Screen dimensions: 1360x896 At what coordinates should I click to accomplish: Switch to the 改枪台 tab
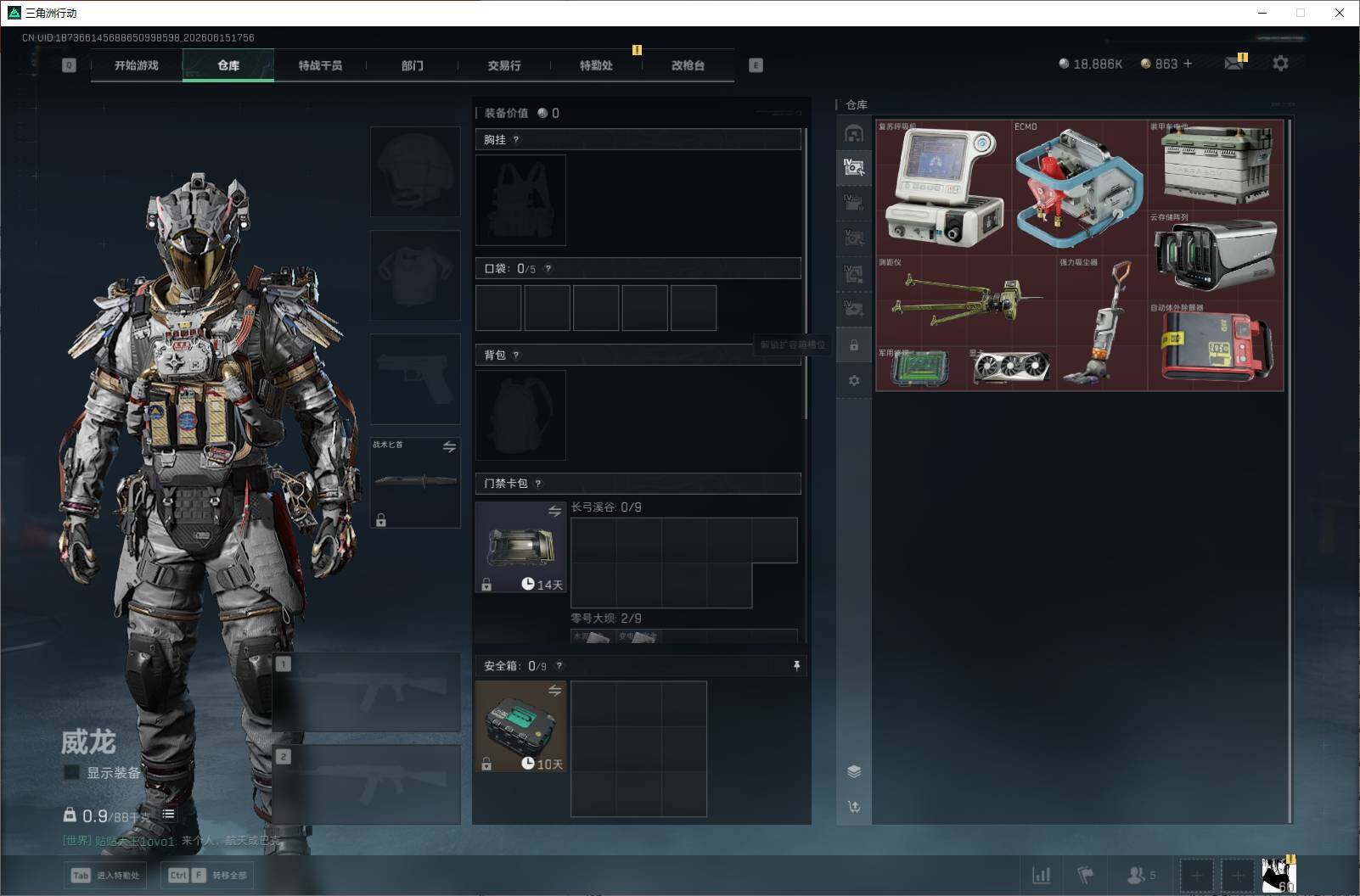[x=688, y=65]
